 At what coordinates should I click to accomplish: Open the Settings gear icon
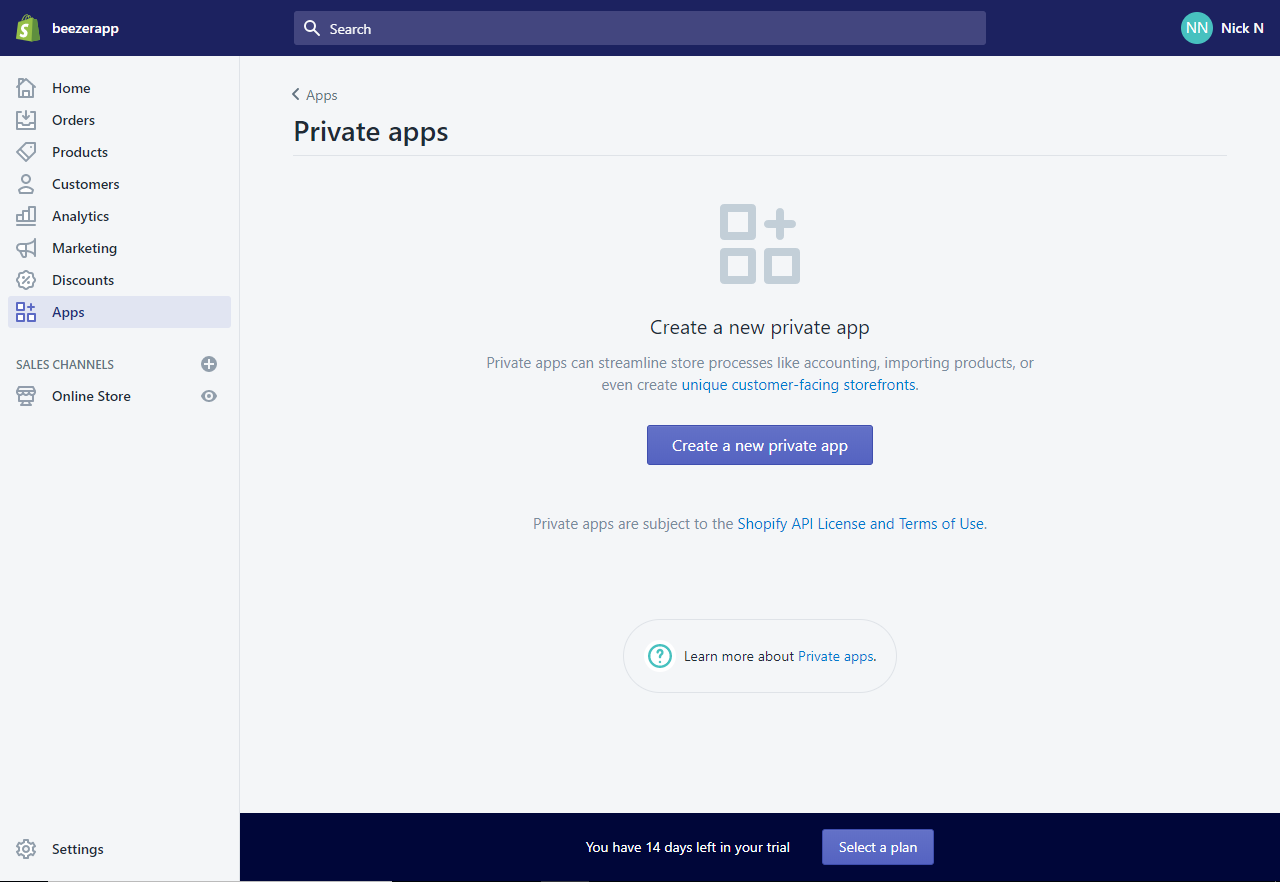point(26,849)
